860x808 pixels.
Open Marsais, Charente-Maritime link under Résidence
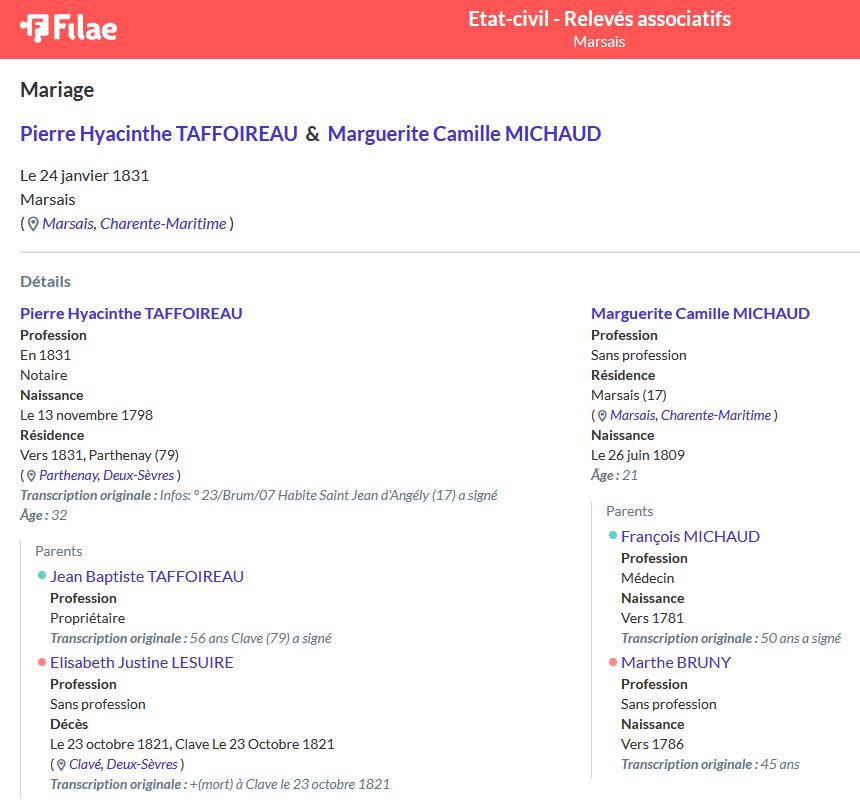coord(691,416)
